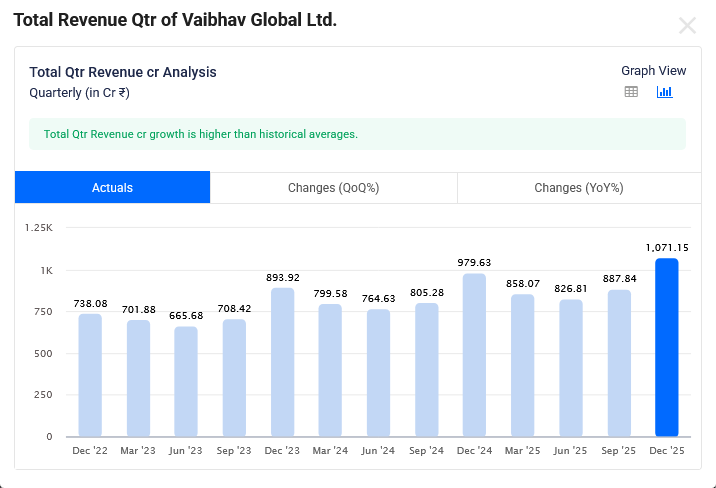Switch to Changes (YoY%) tab

[x=579, y=188]
